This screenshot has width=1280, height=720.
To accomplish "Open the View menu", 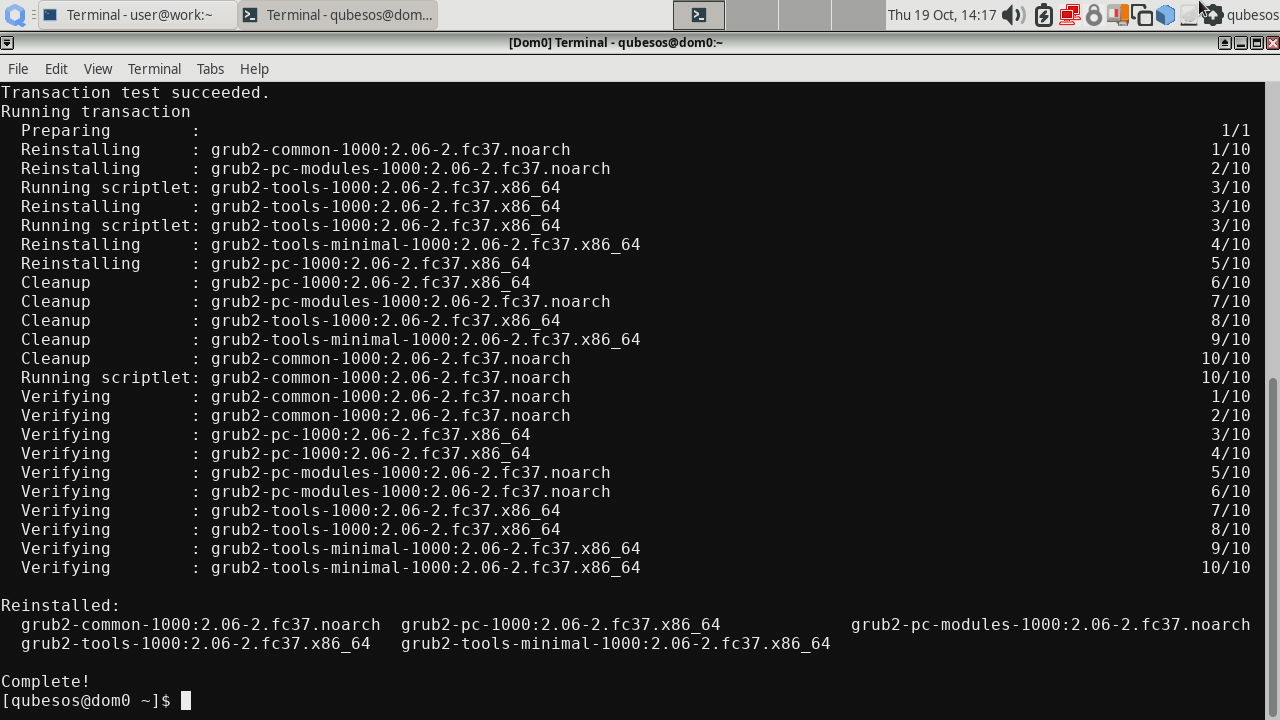I will (98, 69).
